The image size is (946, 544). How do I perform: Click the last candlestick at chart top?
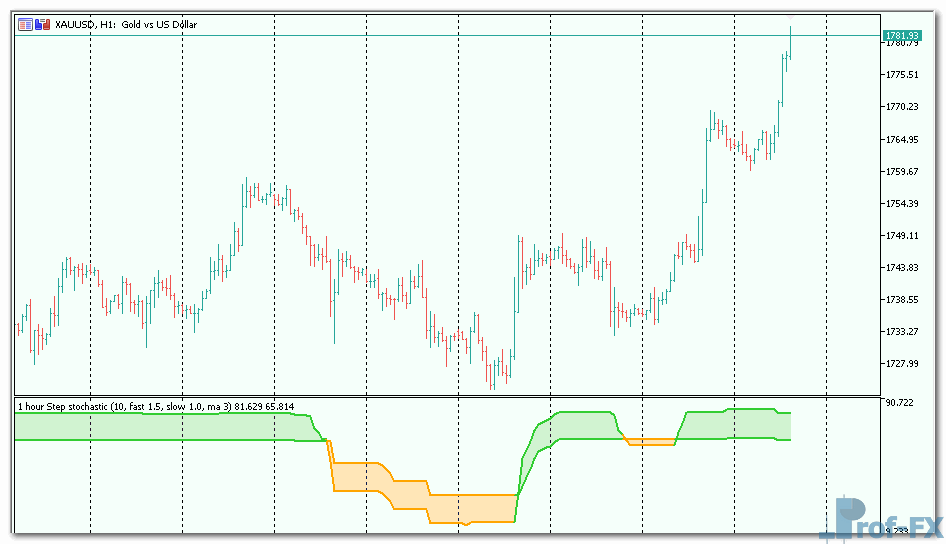coord(790,45)
